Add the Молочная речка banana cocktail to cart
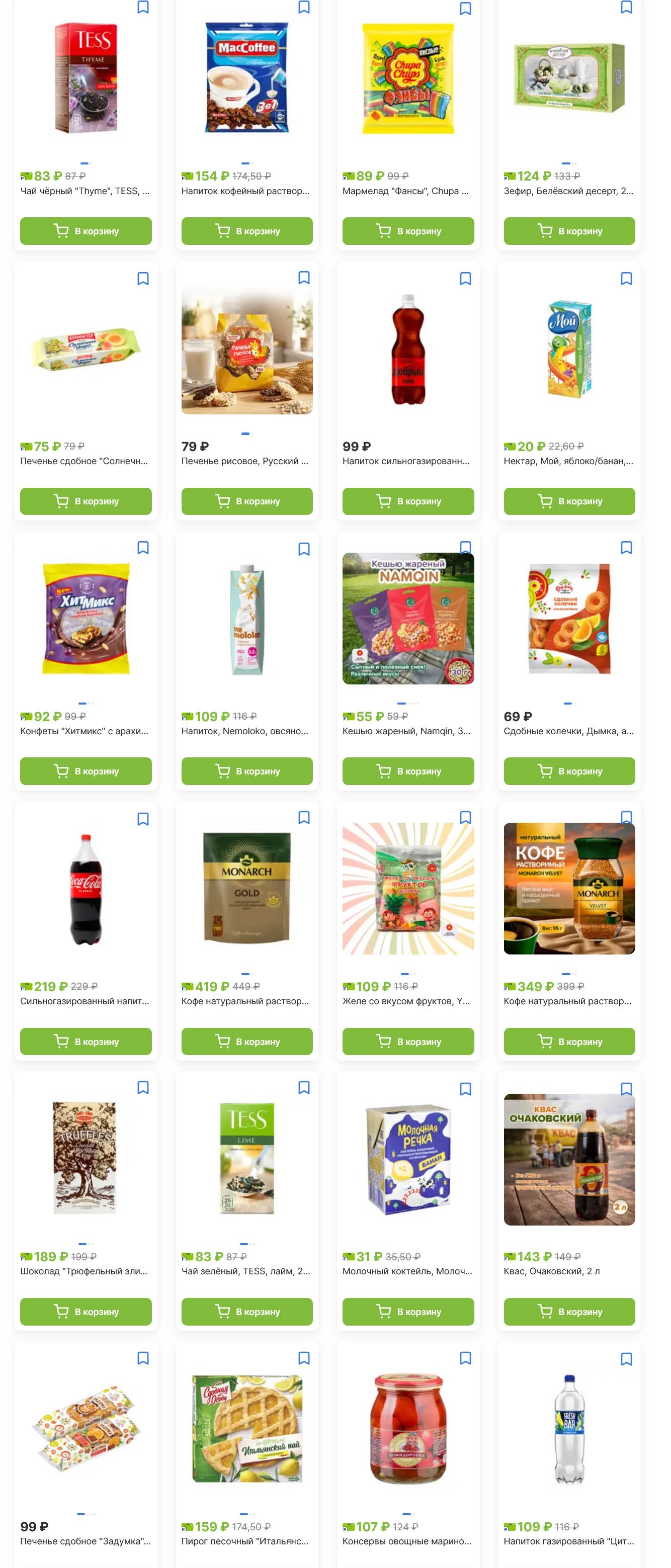 (408, 1311)
